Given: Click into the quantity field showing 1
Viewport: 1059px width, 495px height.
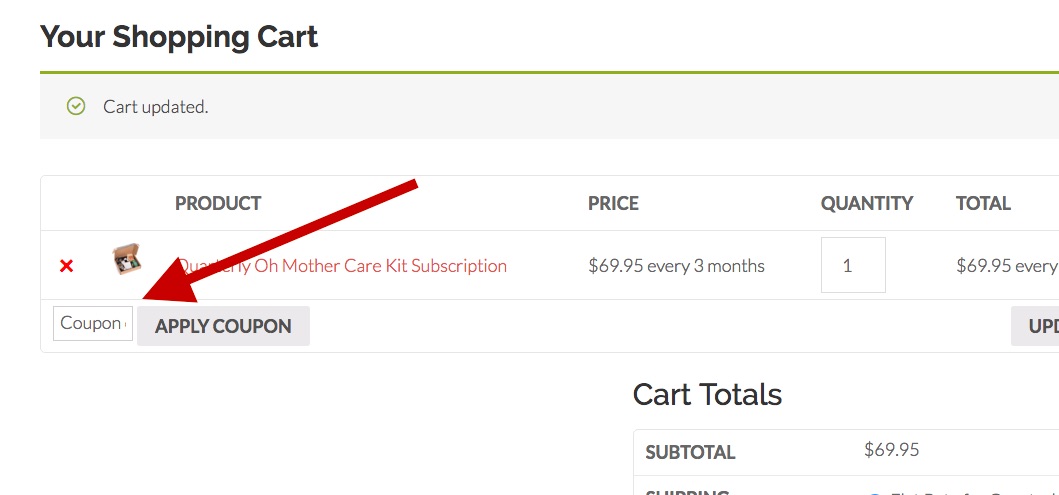Looking at the screenshot, I should (853, 265).
